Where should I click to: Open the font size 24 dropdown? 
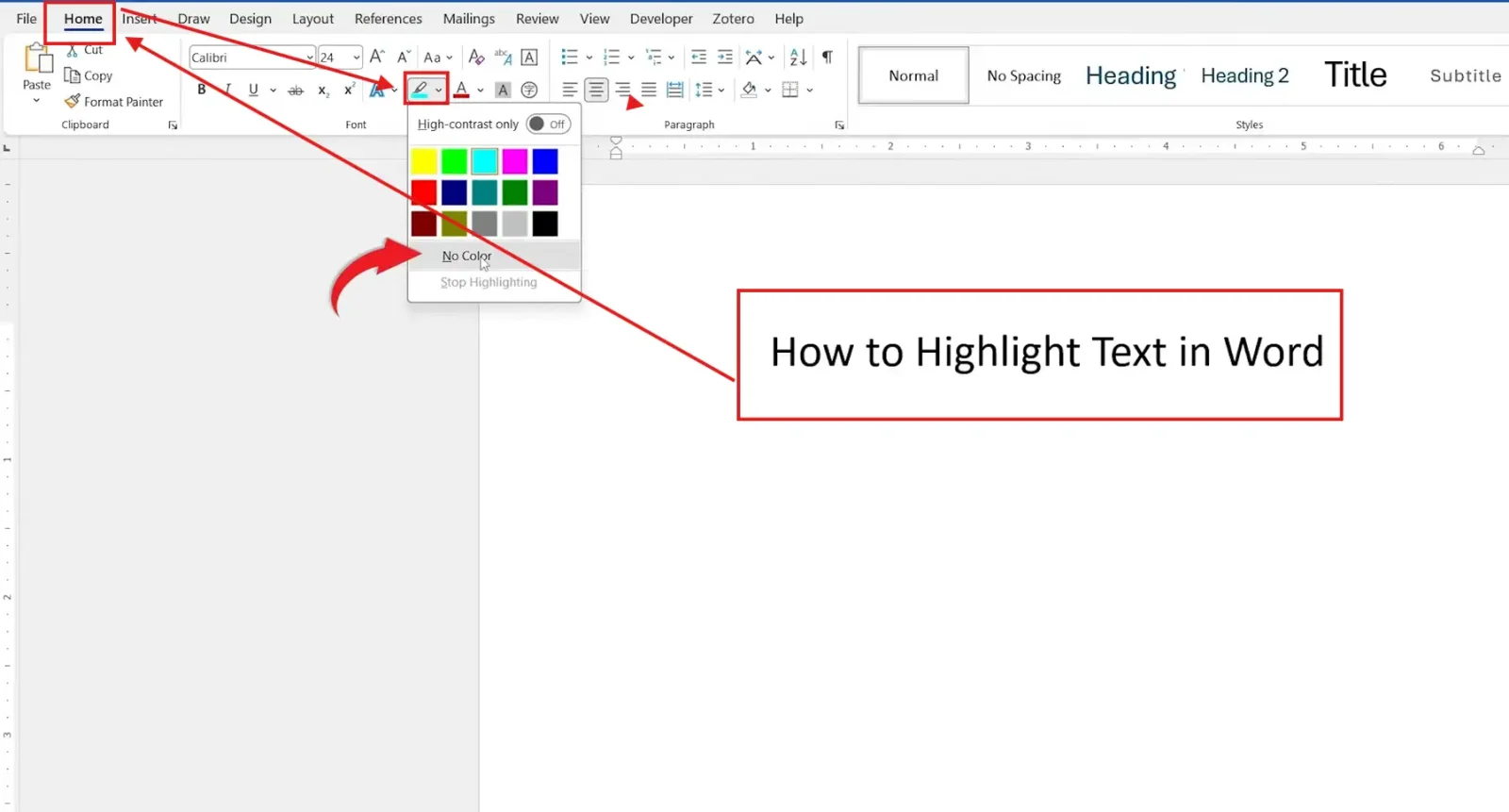coord(357,58)
